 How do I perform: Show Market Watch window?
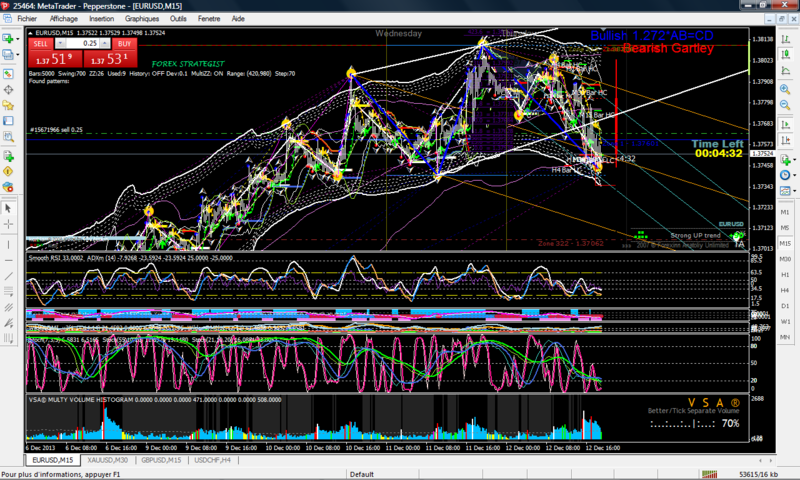pyautogui.click(x=8, y=74)
